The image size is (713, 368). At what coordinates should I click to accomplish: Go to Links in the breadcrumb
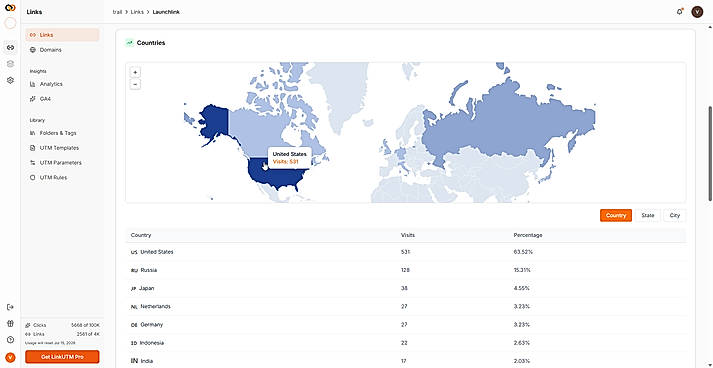(137, 12)
